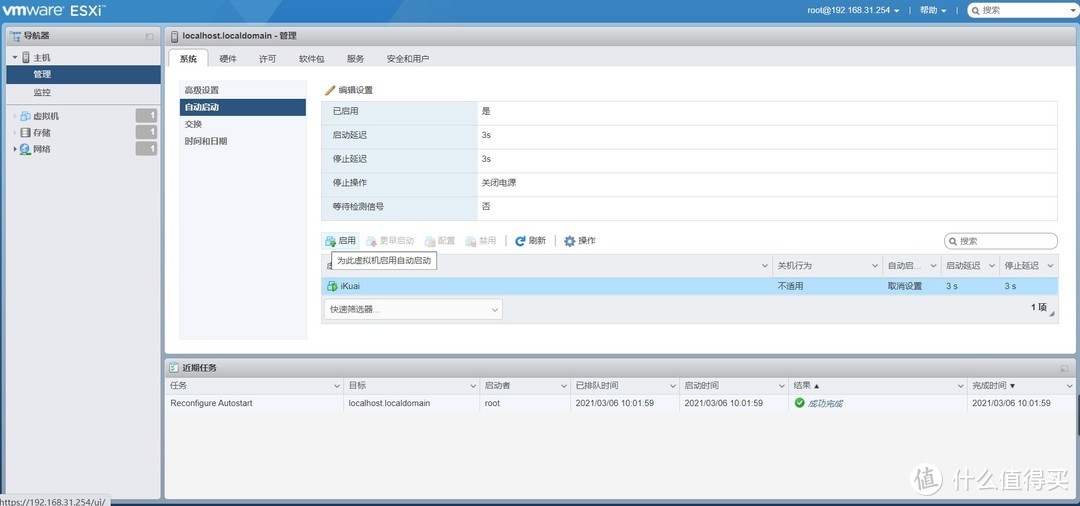Screen dimensions: 1080x506
Task: Click the Start Earlier toolbar icon
Action: tap(371, 241)
